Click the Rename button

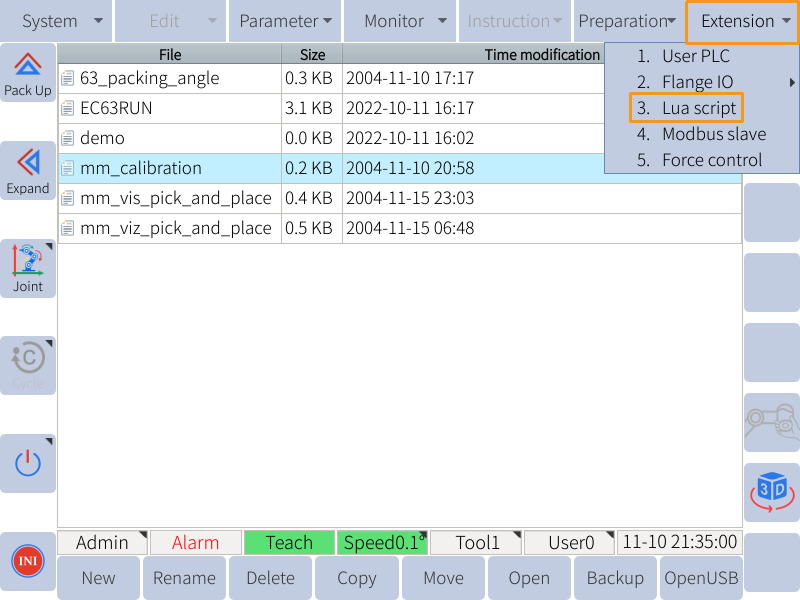click(184, 578)
